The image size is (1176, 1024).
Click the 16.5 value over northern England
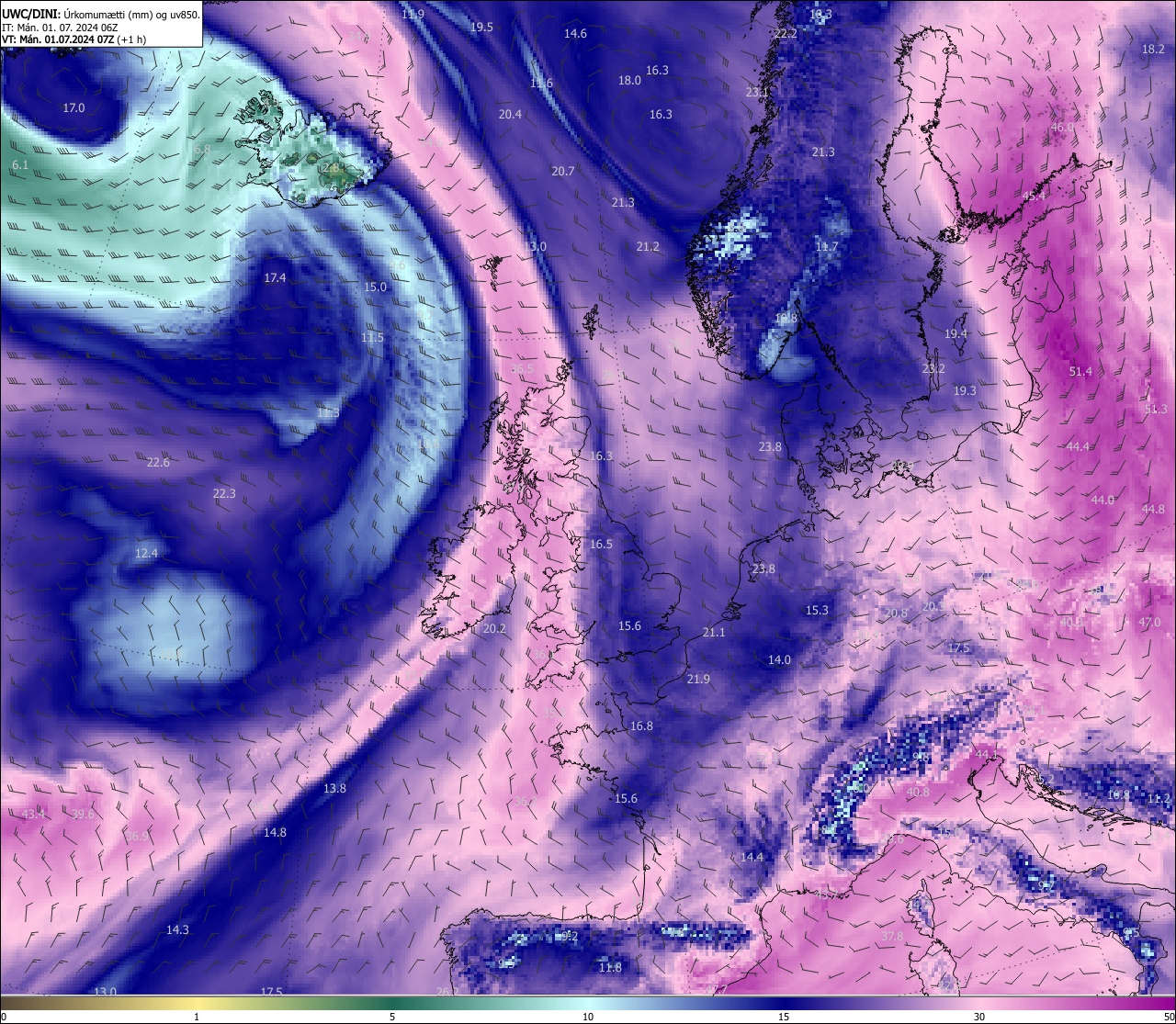coord(601,545)
